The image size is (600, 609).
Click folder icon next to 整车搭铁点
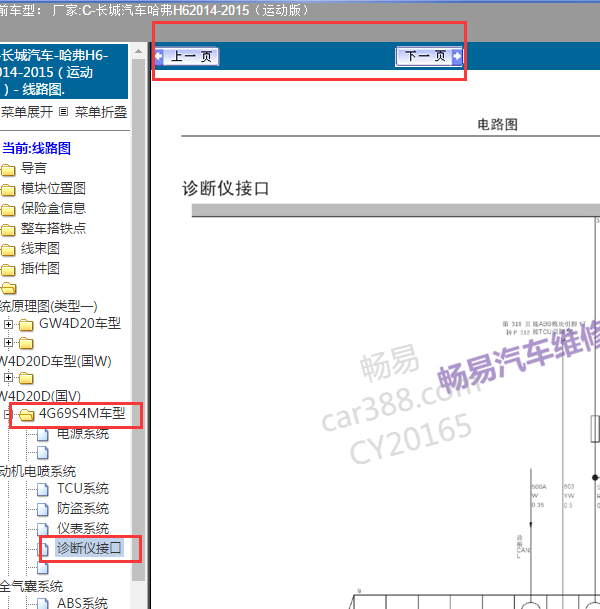coord(8,230)
